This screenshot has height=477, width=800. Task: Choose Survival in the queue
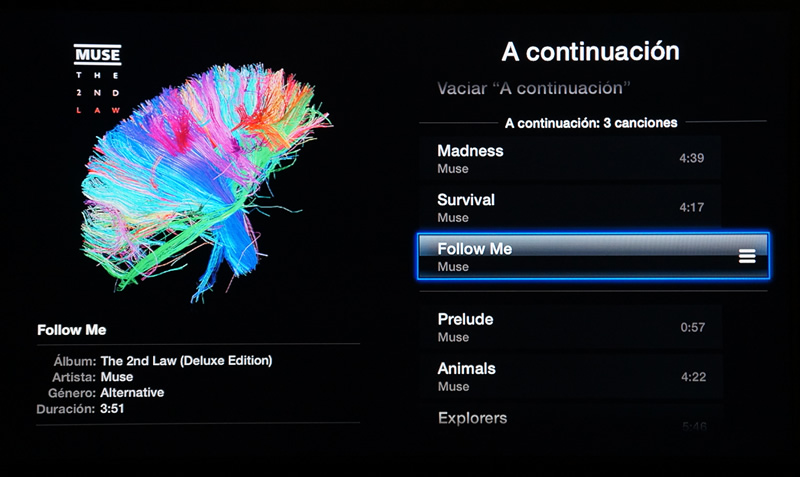point(570,207)
